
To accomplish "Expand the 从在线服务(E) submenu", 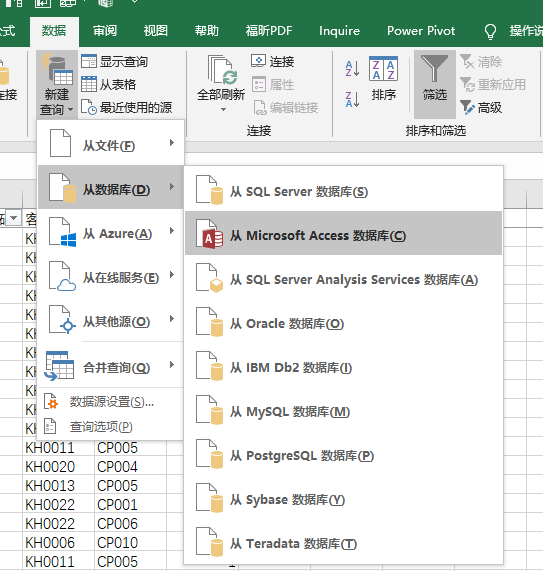I will click(x=111, y=275).
